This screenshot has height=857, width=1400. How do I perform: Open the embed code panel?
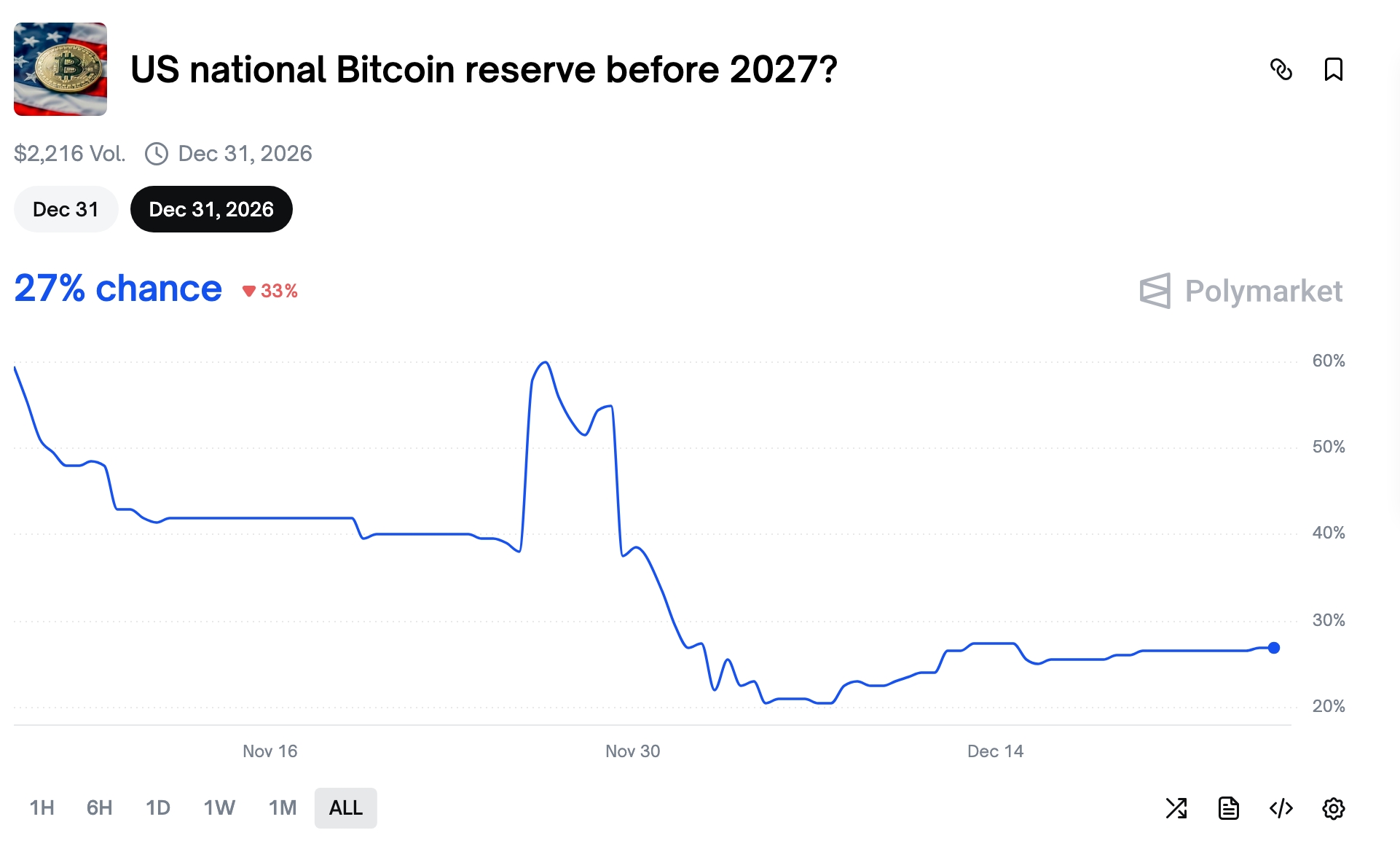pos(1282,808)
